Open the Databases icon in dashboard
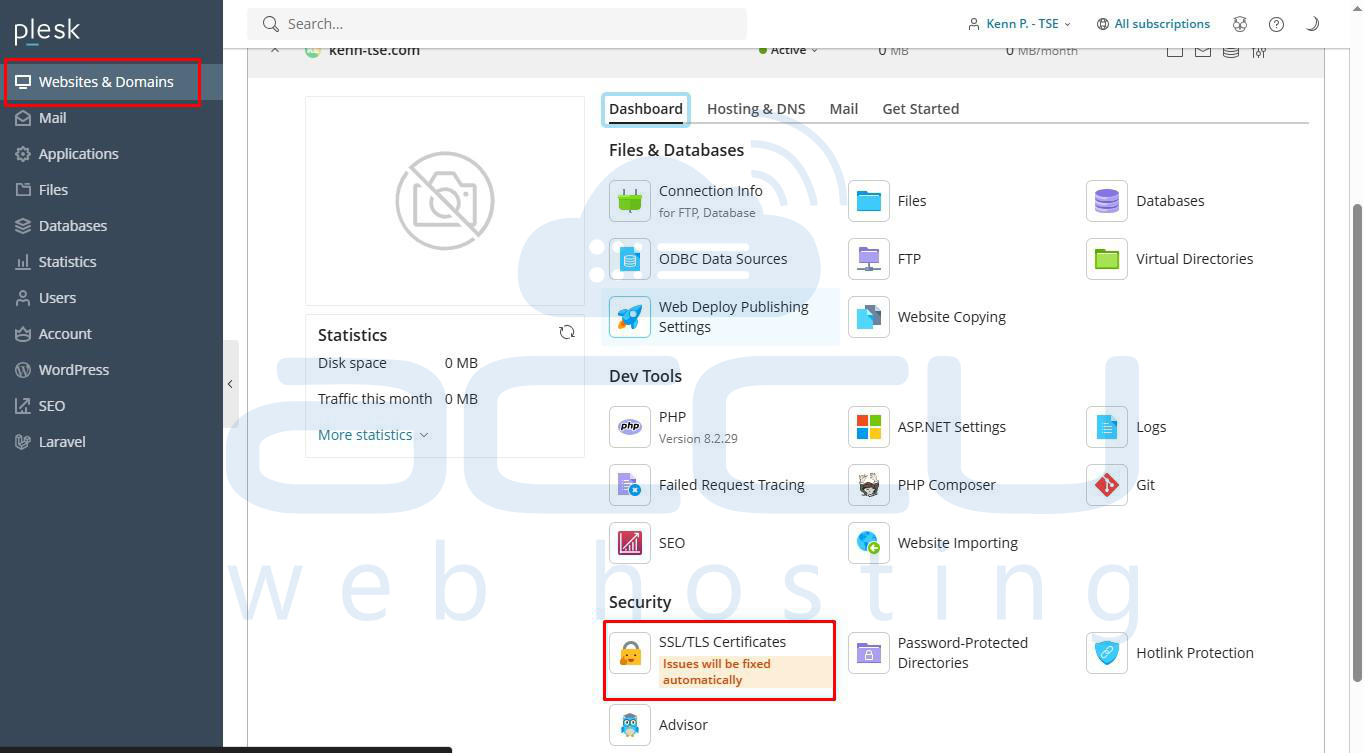 tap(1107, 201)
